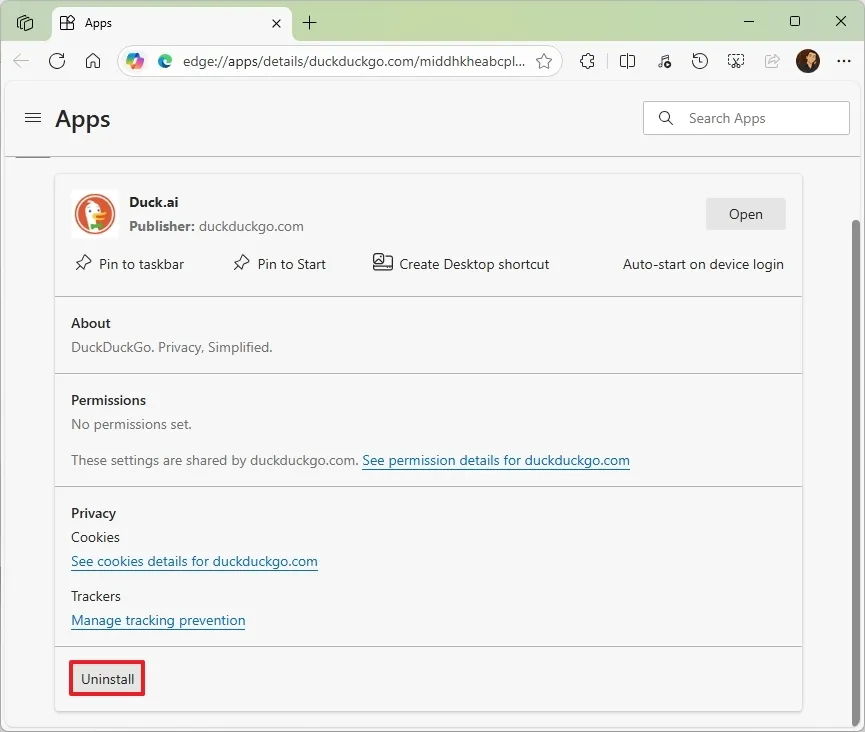
Task: Launch the web capture screenshot tool
Action: [736, 61]
